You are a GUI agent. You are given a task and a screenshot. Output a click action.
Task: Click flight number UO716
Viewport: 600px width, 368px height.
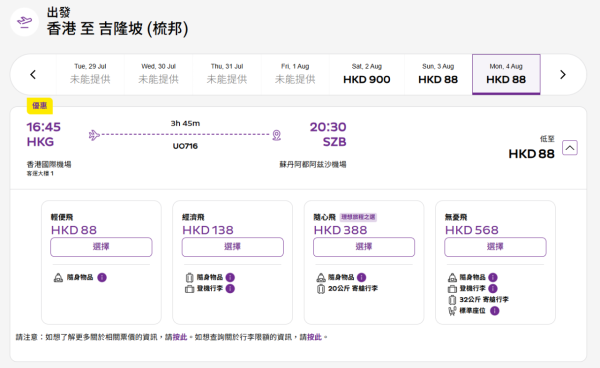point(185,146)
